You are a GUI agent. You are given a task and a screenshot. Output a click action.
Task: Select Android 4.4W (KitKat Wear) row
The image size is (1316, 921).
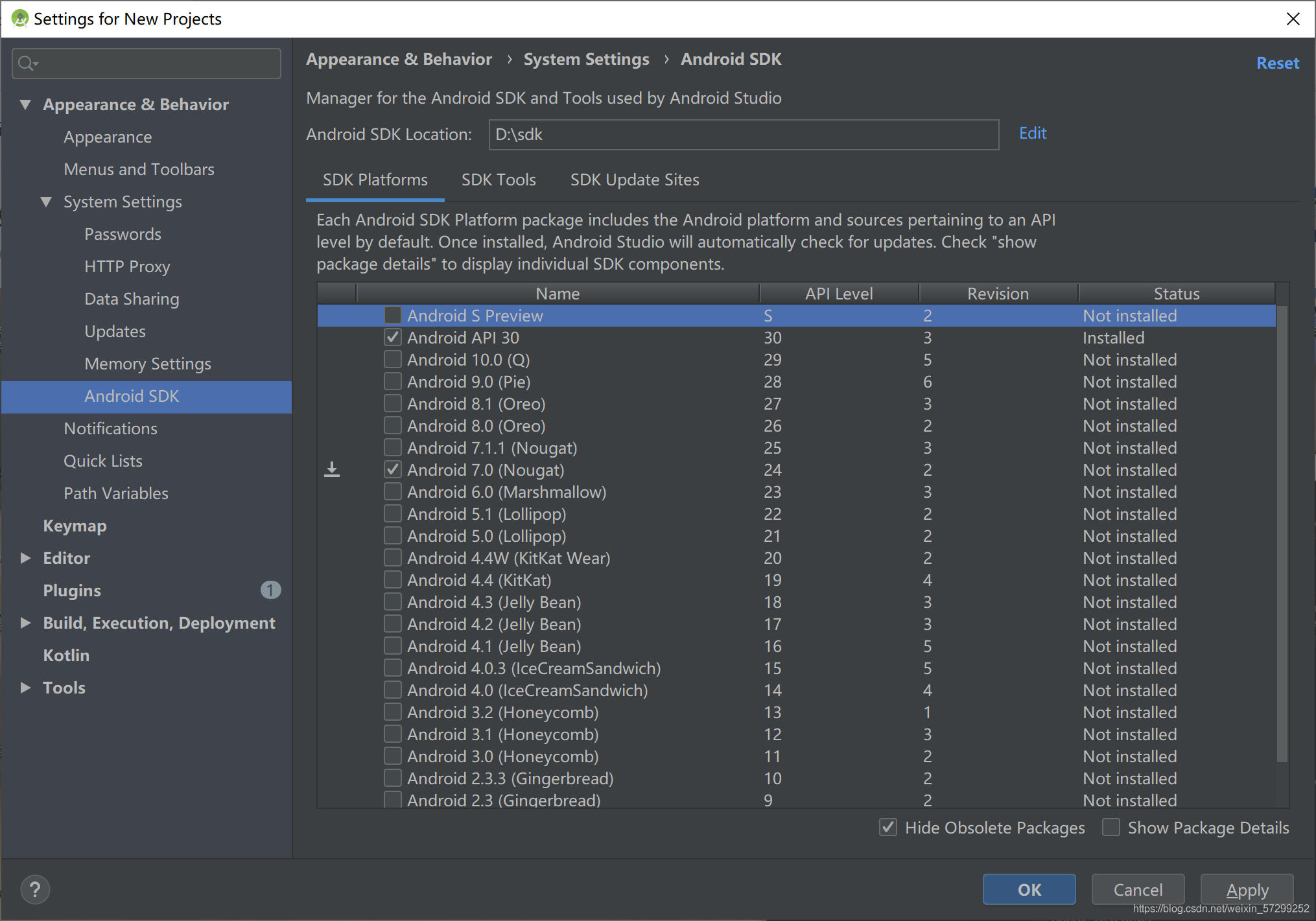[x=796, y=558]
